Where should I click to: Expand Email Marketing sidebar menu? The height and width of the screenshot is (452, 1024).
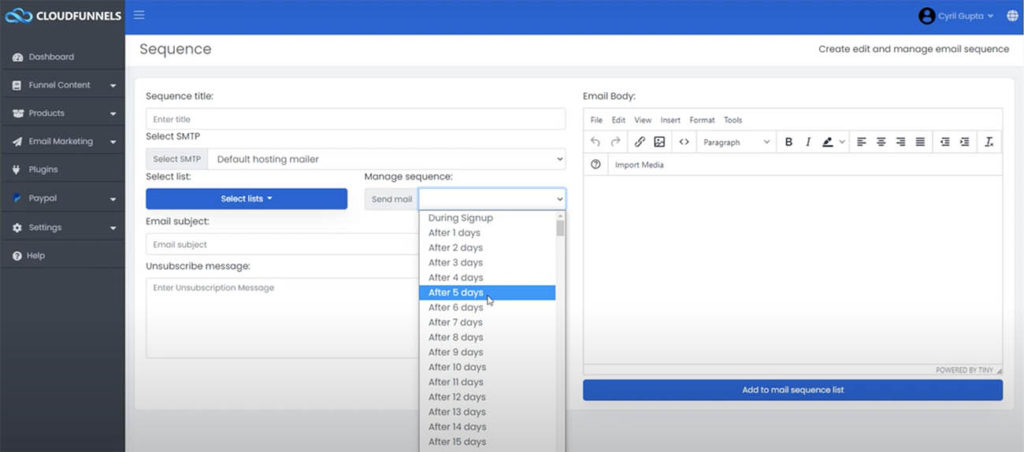click(x=63, y=141)
